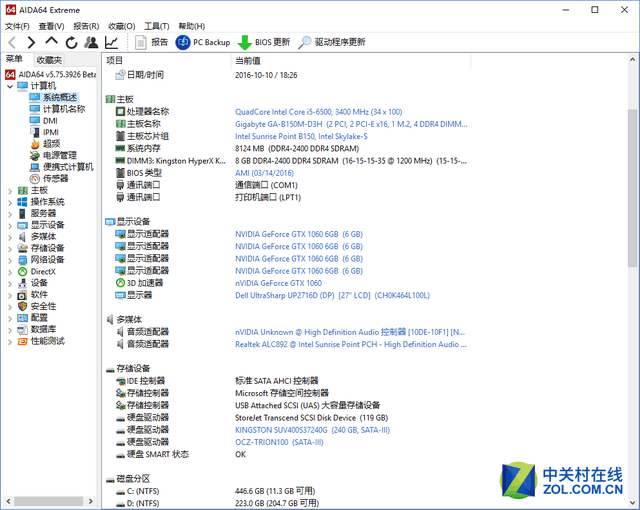Screen dimensions: 640x510
Task: Click the QuadCore Intel Core i5-6500 link
Action: tap(318, 112)
